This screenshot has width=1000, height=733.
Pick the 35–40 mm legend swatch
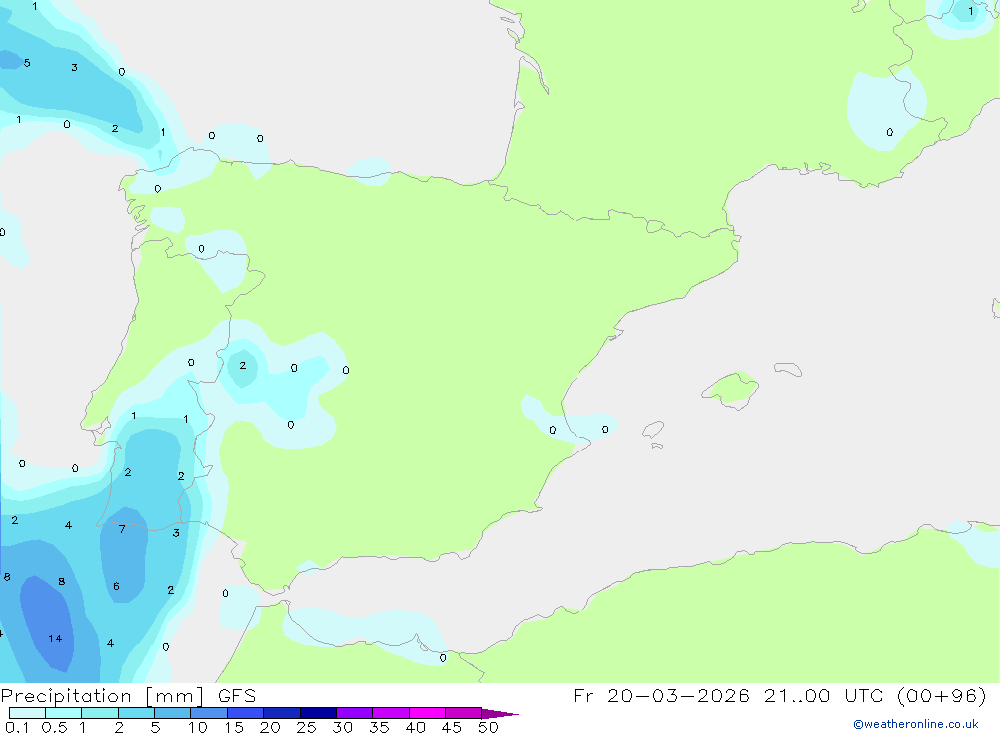pyautogui.click(x=391, y=713)
